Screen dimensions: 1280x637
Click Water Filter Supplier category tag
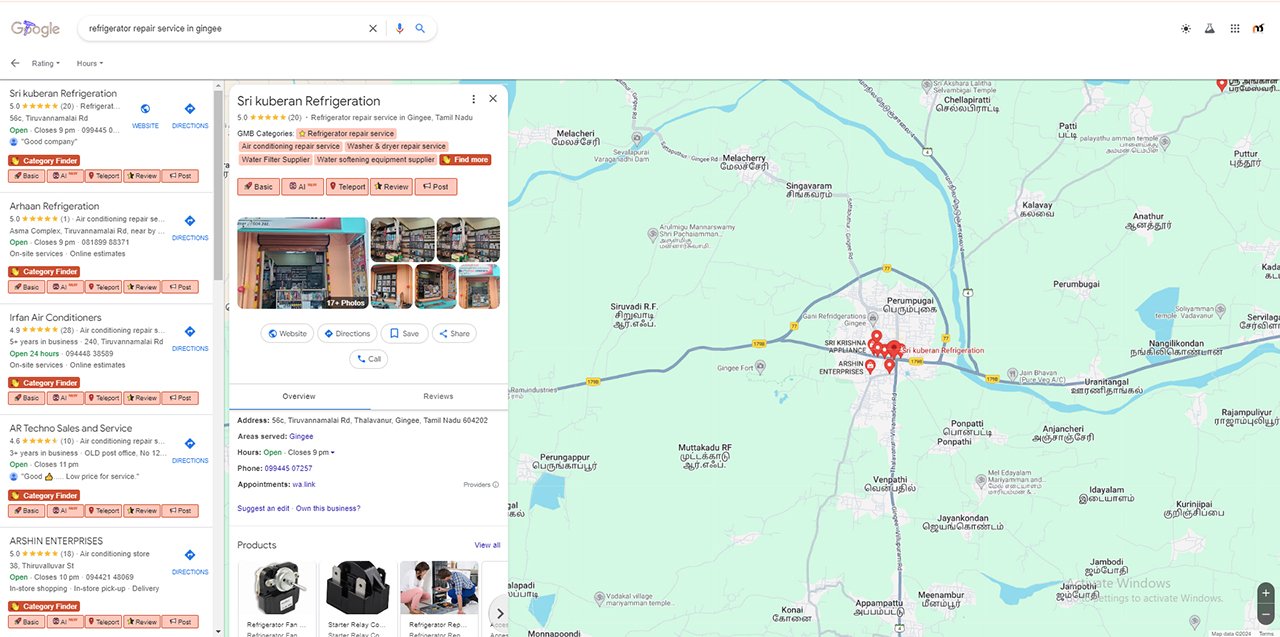click(x=276, y=159)
